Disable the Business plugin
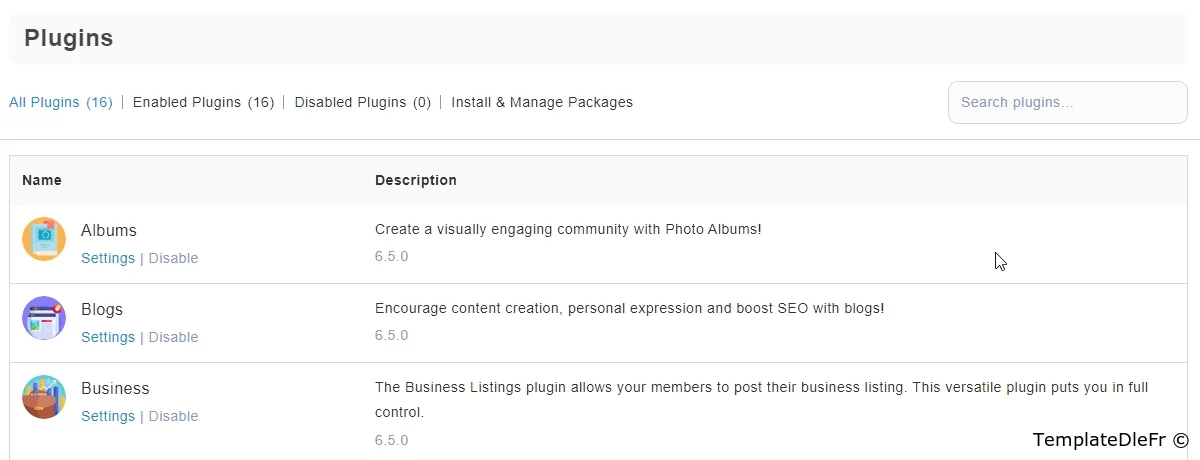The height and width of the screenshot is (460, 1200). coord(173,416)
